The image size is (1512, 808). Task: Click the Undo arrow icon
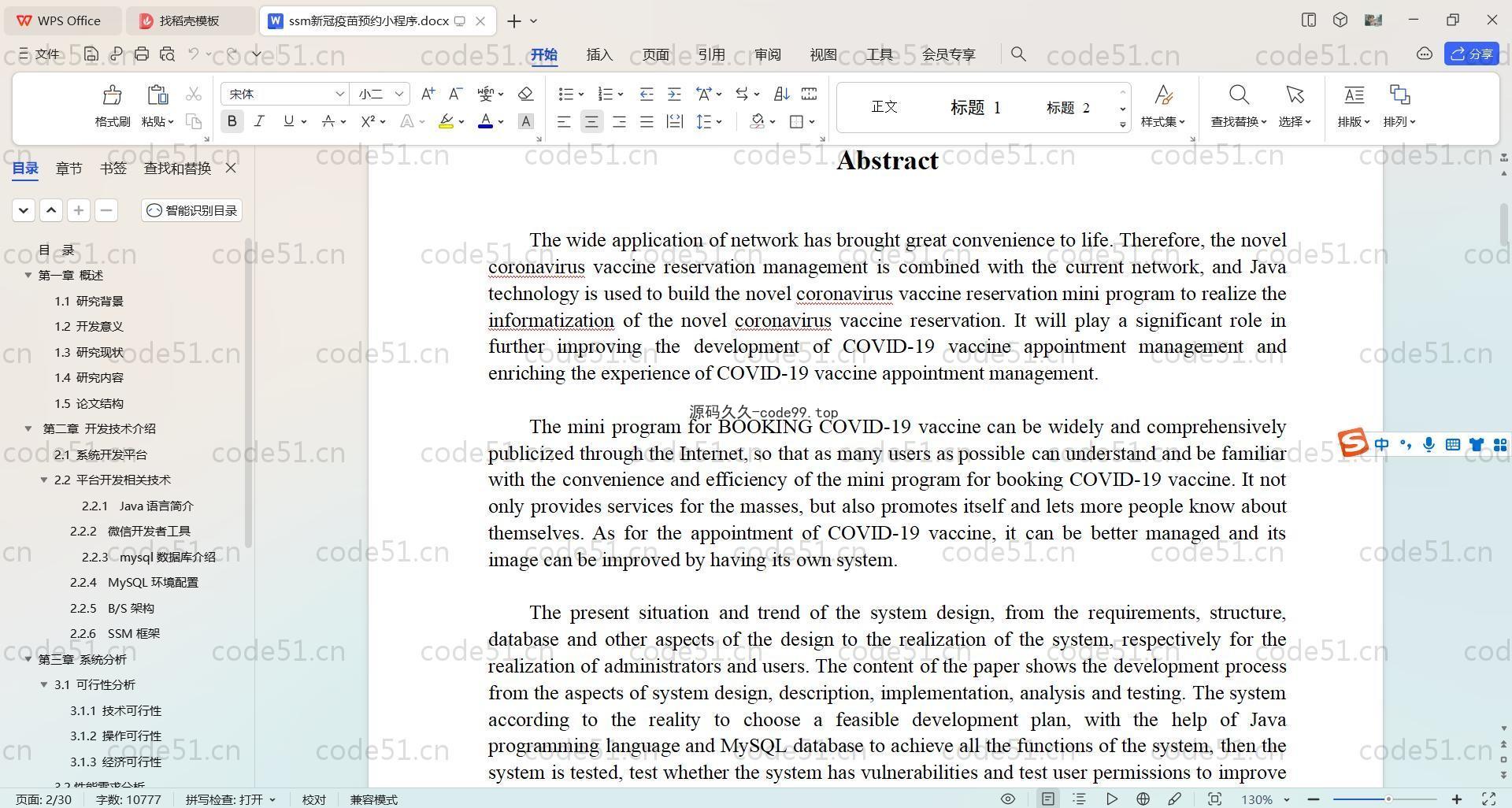[193, 54]
